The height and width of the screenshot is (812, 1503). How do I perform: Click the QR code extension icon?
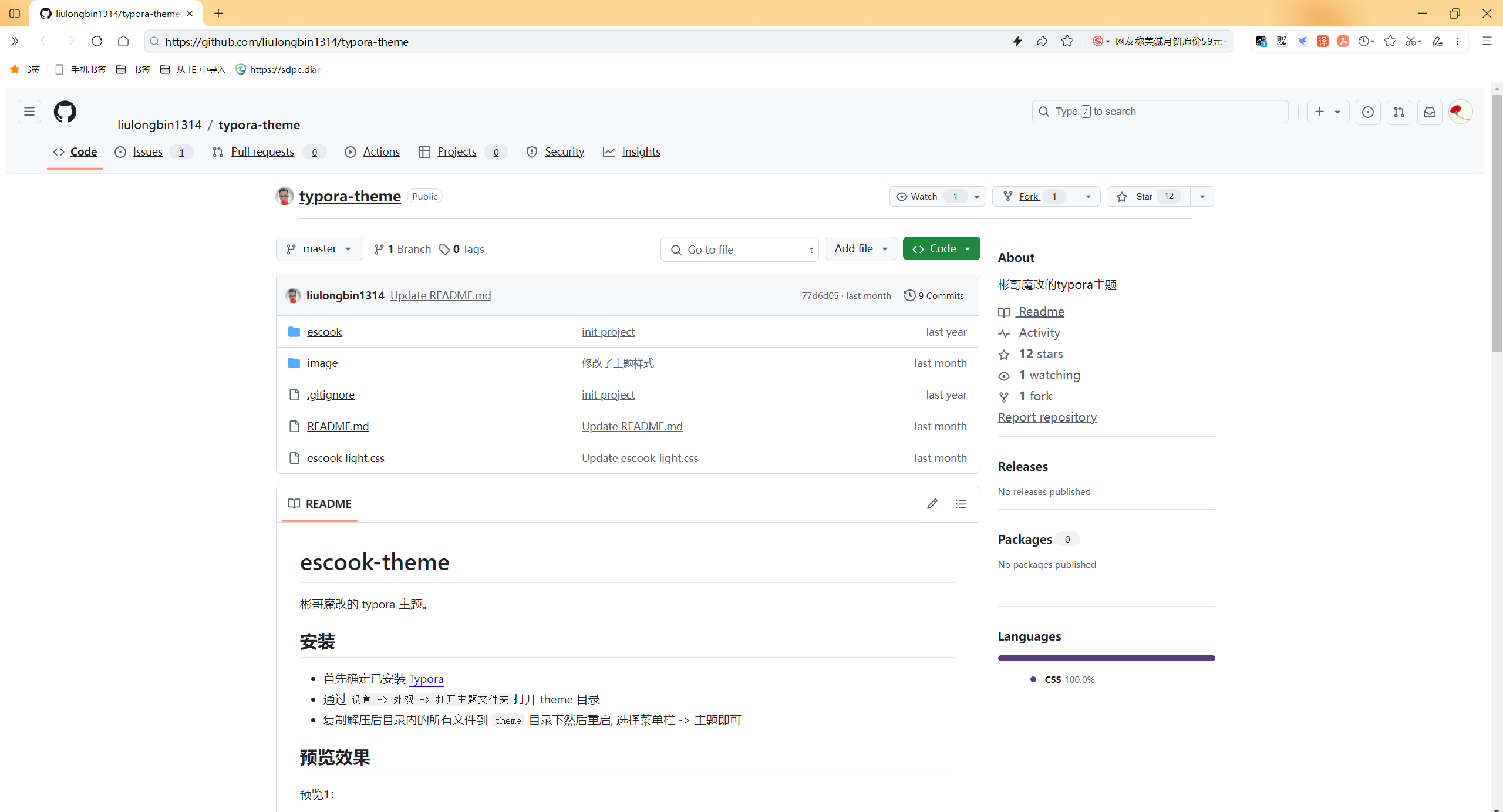[1282, 41]
